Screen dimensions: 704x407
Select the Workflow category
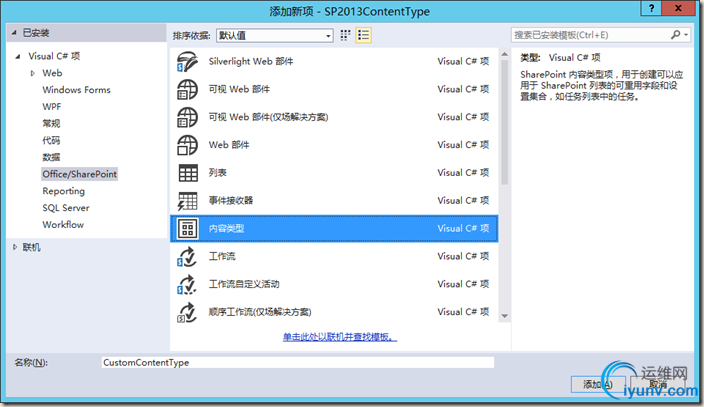63,225
